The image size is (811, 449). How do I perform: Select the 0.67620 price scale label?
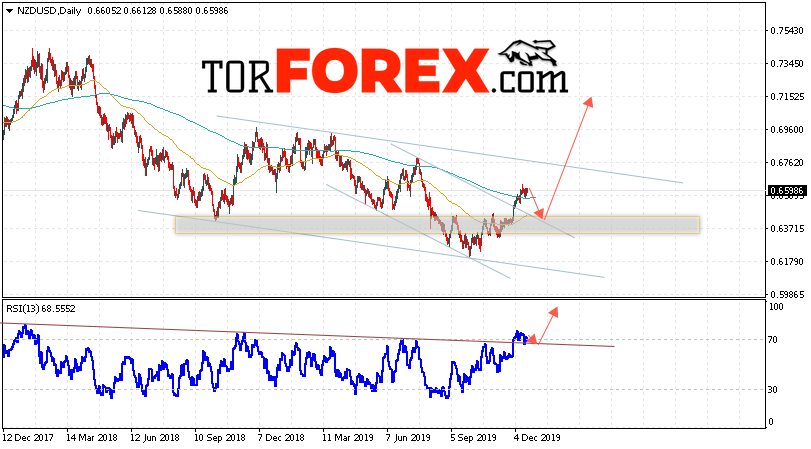(x=787, y=163)
